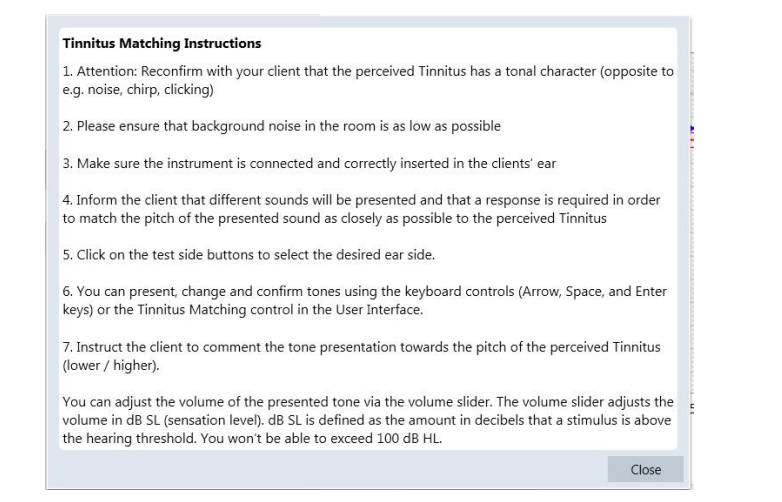Close the Tinnitus Matching Instructions dialog
This screenshot has height=502, width=782.
[x=645, y=469]
